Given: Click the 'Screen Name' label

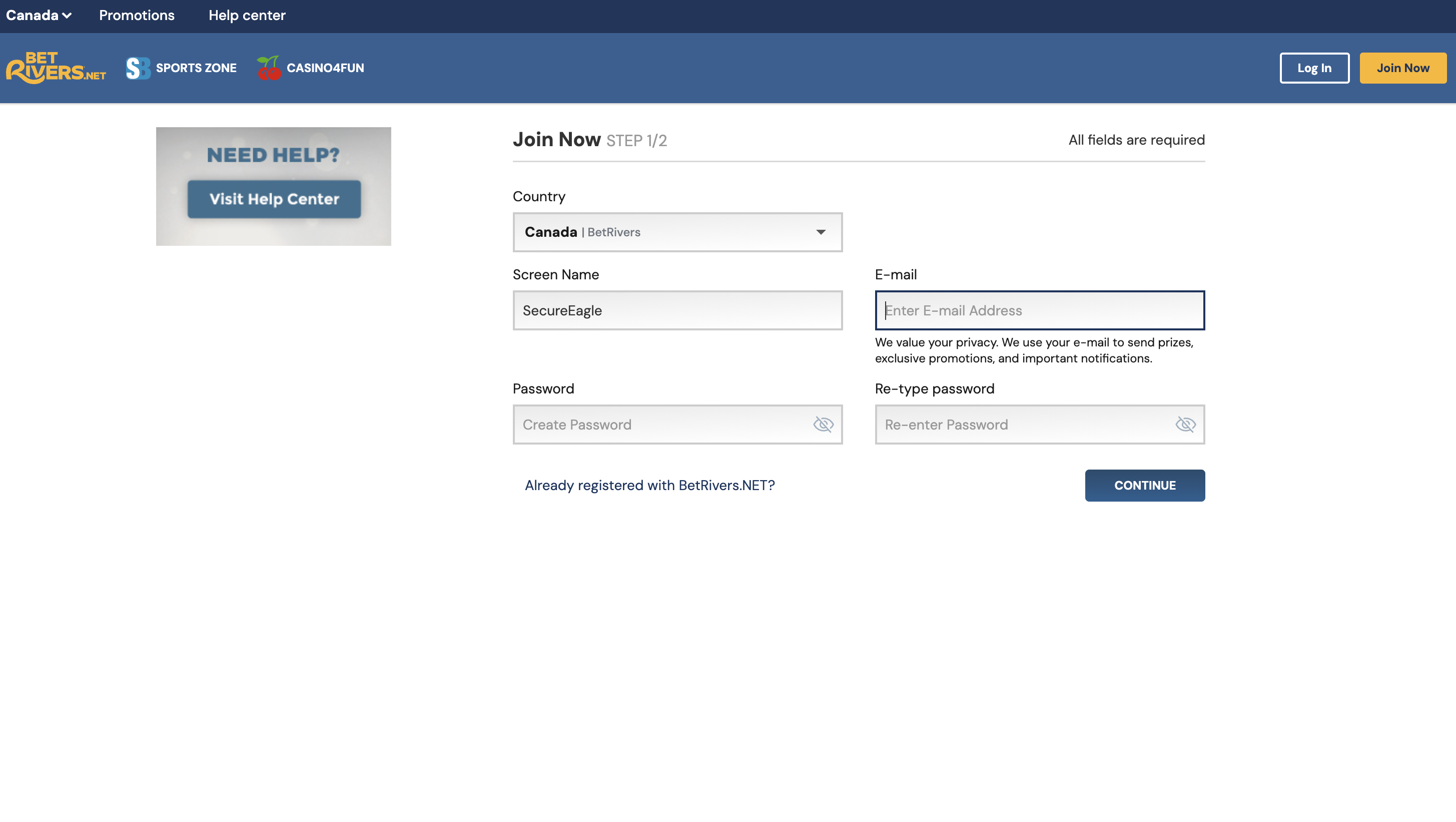Looking at the screenshot, I should tap(555, 275).
